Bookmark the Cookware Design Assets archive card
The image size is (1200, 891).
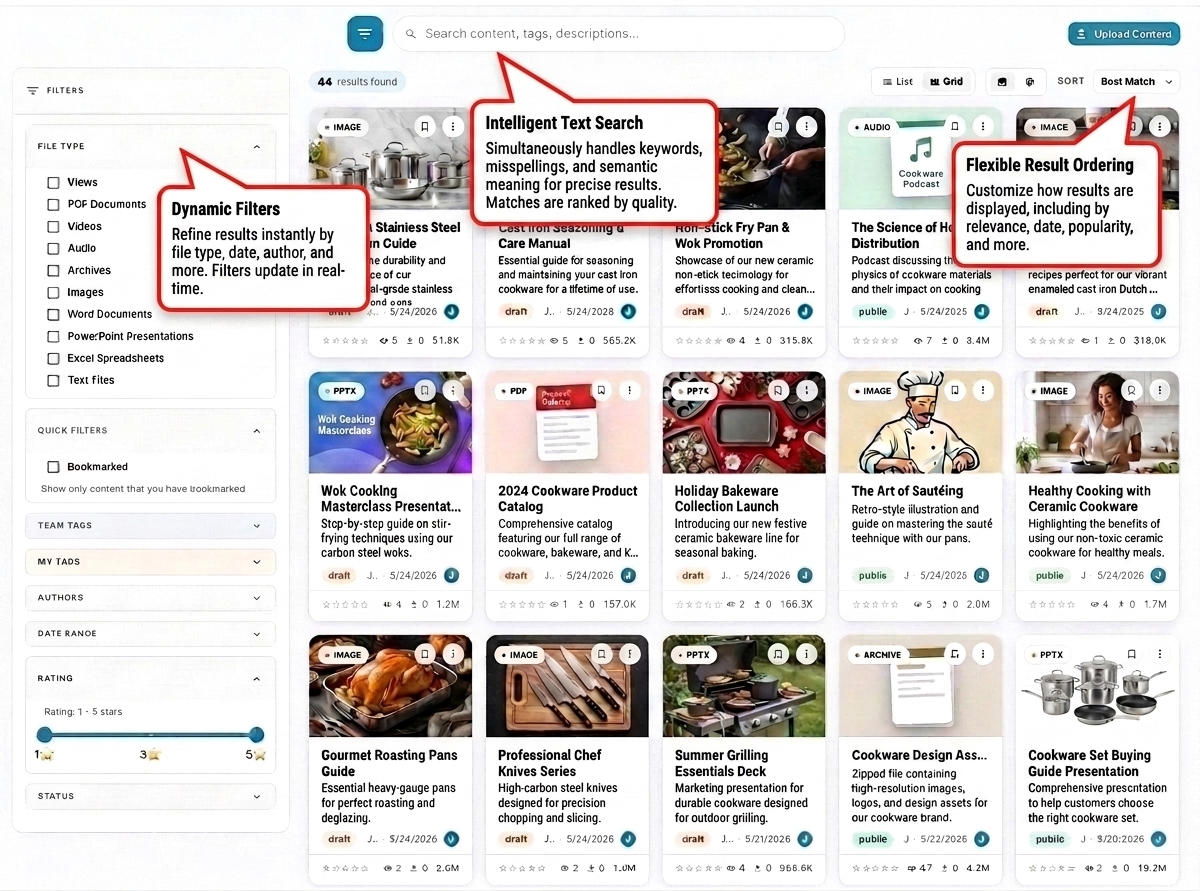pyautogui.click(x=955, y=655)
